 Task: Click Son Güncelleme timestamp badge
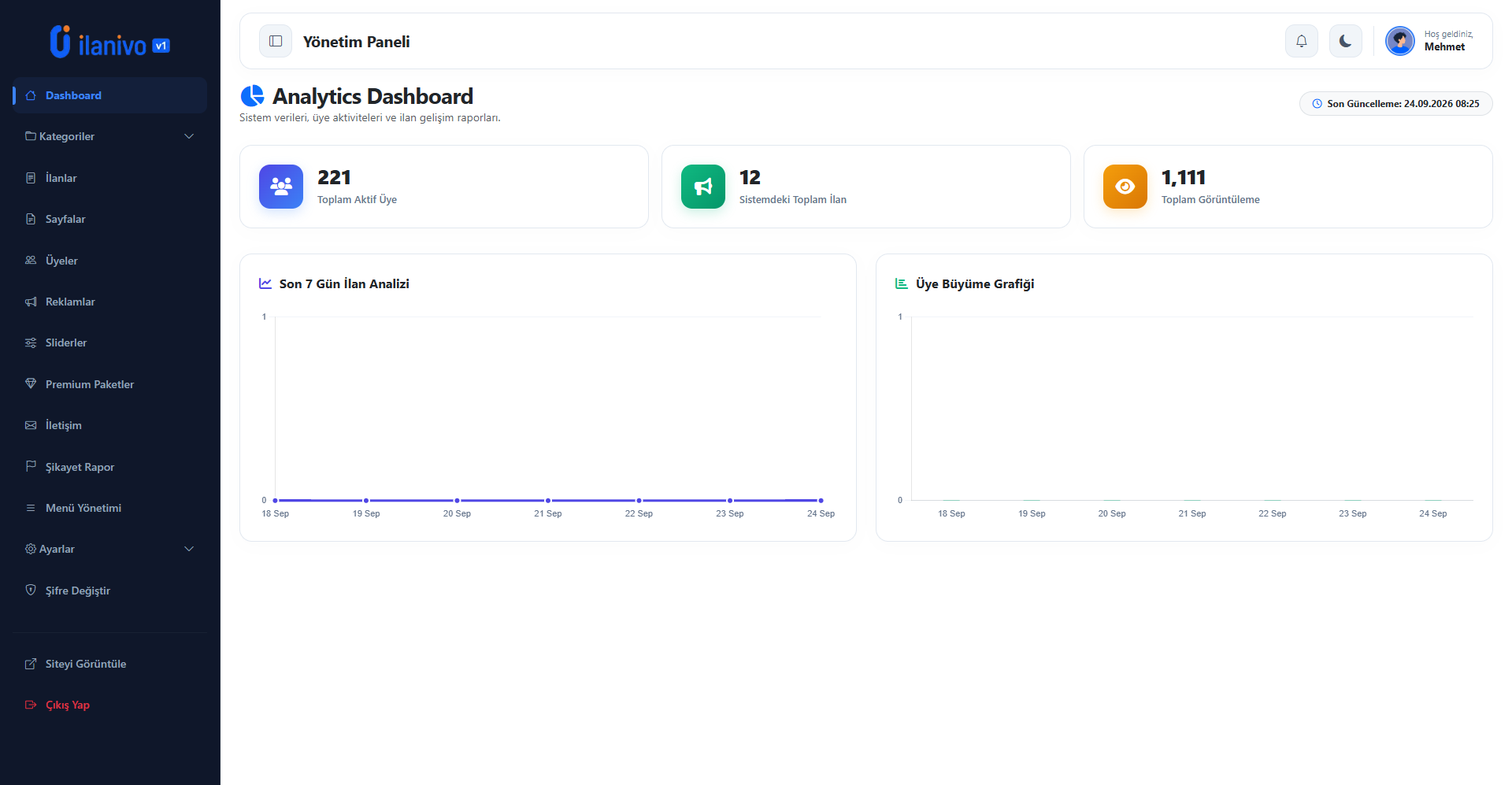tap(1395, 104)
